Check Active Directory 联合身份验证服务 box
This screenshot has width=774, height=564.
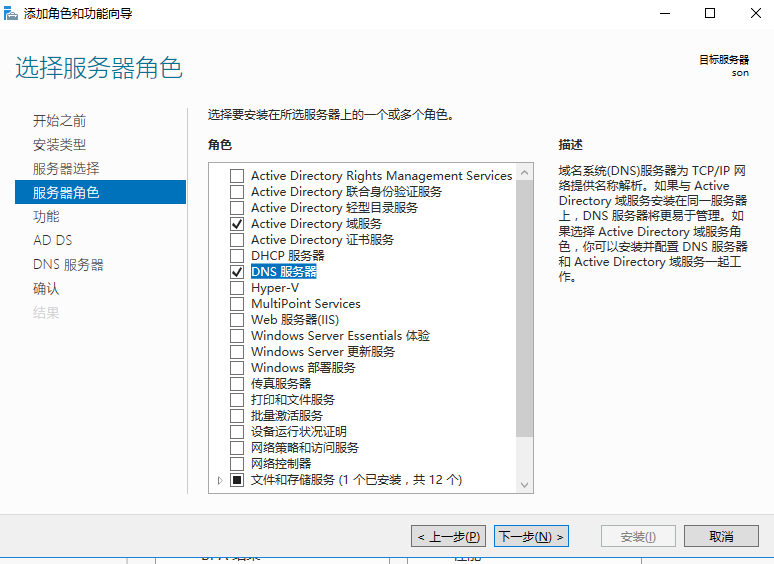pos(237,191)
